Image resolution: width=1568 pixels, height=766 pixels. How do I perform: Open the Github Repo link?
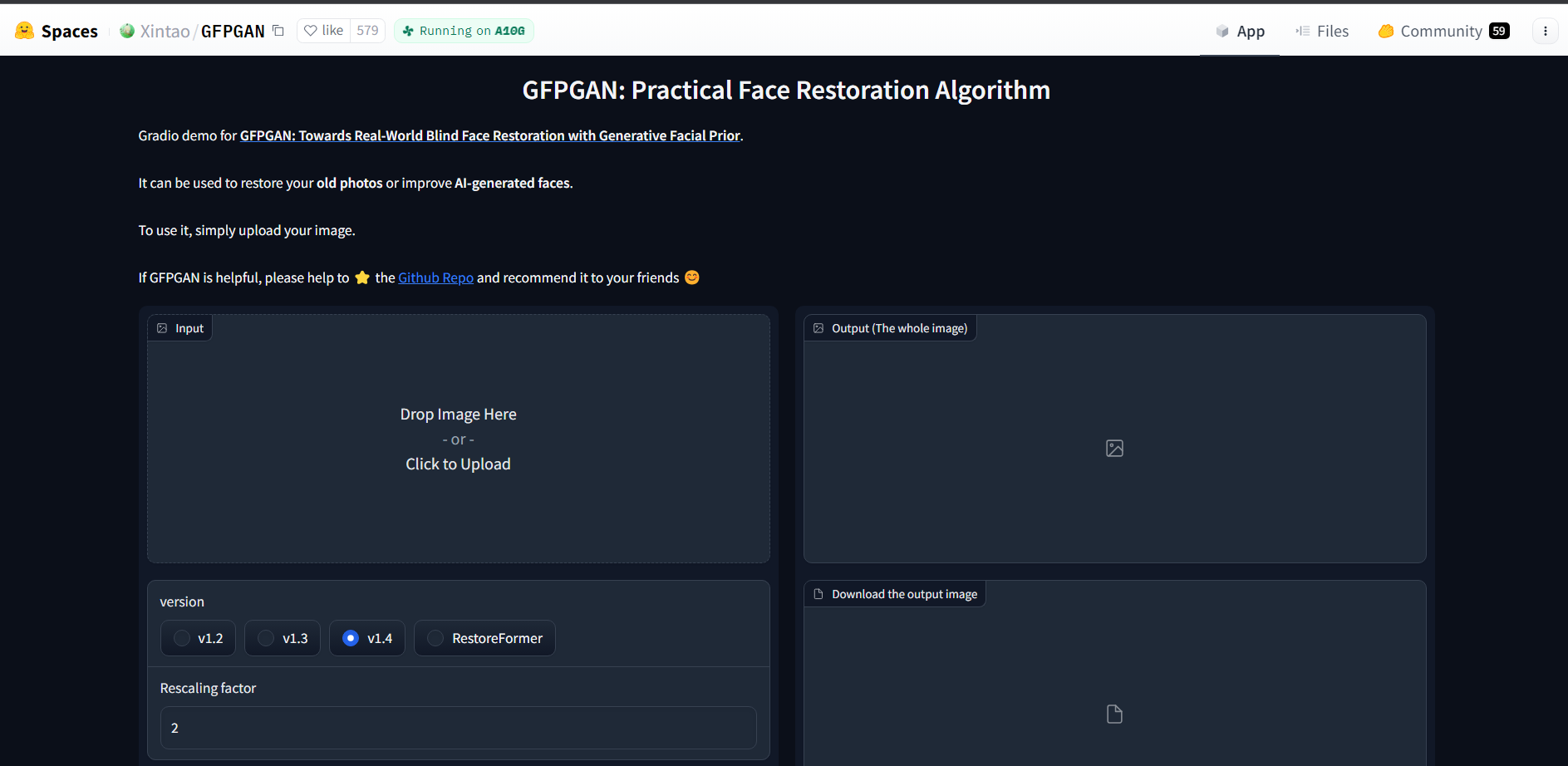pyautogui.click(x=435, y=277)
